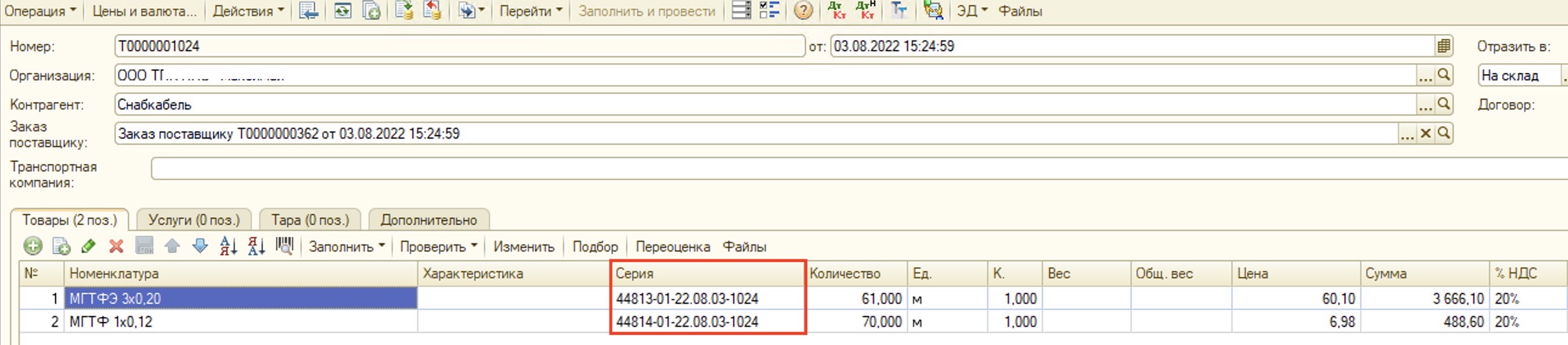Switch to the Услуги (0 поз.) tab

[x=193, y=220]
